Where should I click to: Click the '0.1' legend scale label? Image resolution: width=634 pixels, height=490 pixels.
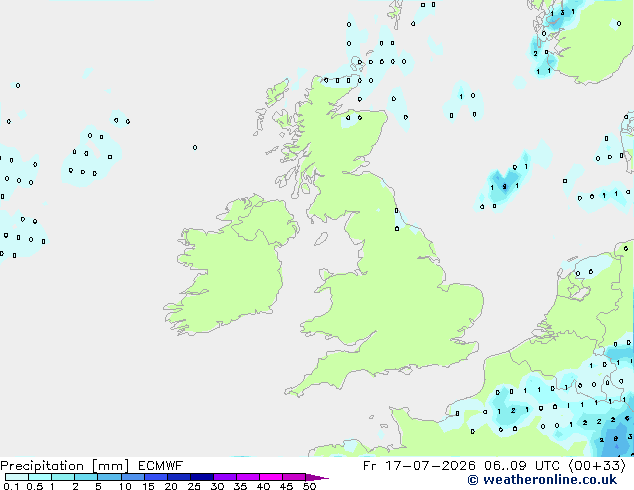11,486
